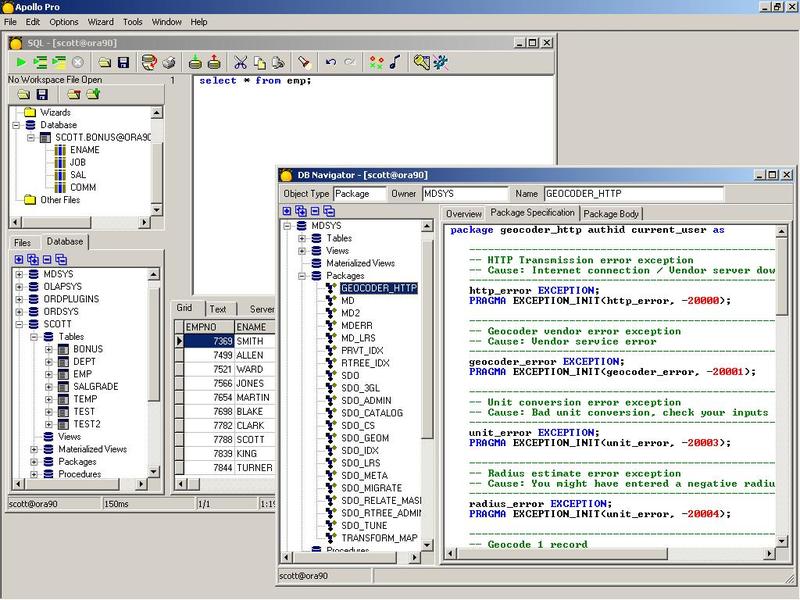Save workspace with the workspace floppy icon
The height and width of the screenshot is (600, 800).
[x=42, y=94]
